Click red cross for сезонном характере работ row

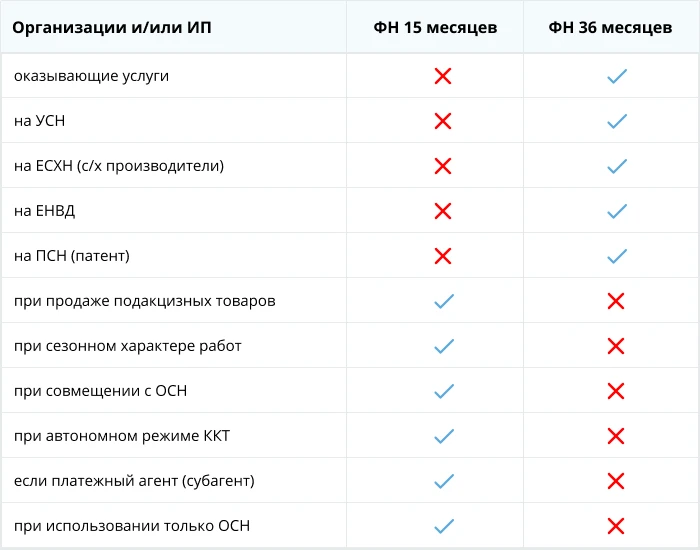point(616,346)
